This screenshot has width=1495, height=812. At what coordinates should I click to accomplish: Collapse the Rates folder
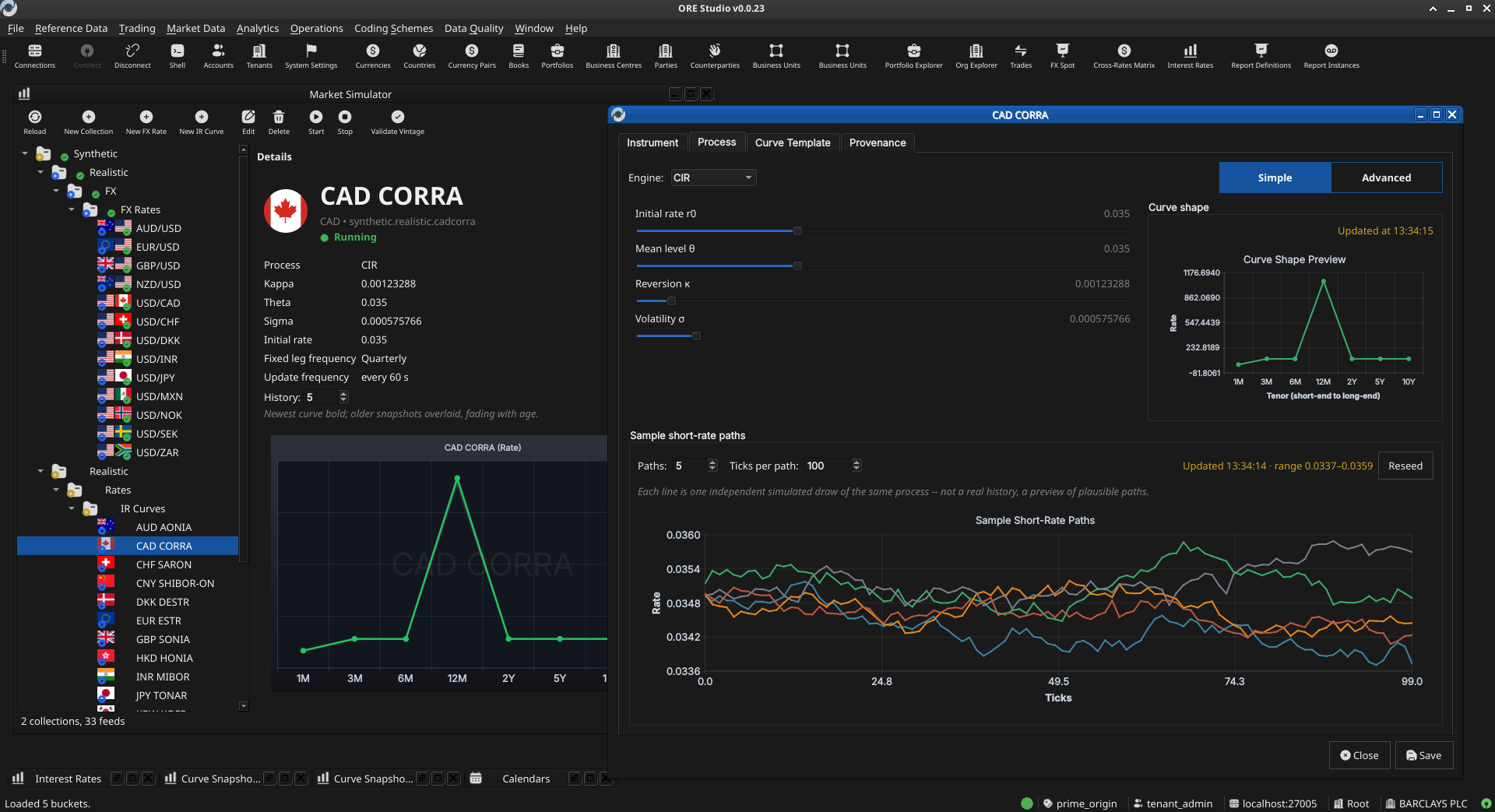(56, 490)
